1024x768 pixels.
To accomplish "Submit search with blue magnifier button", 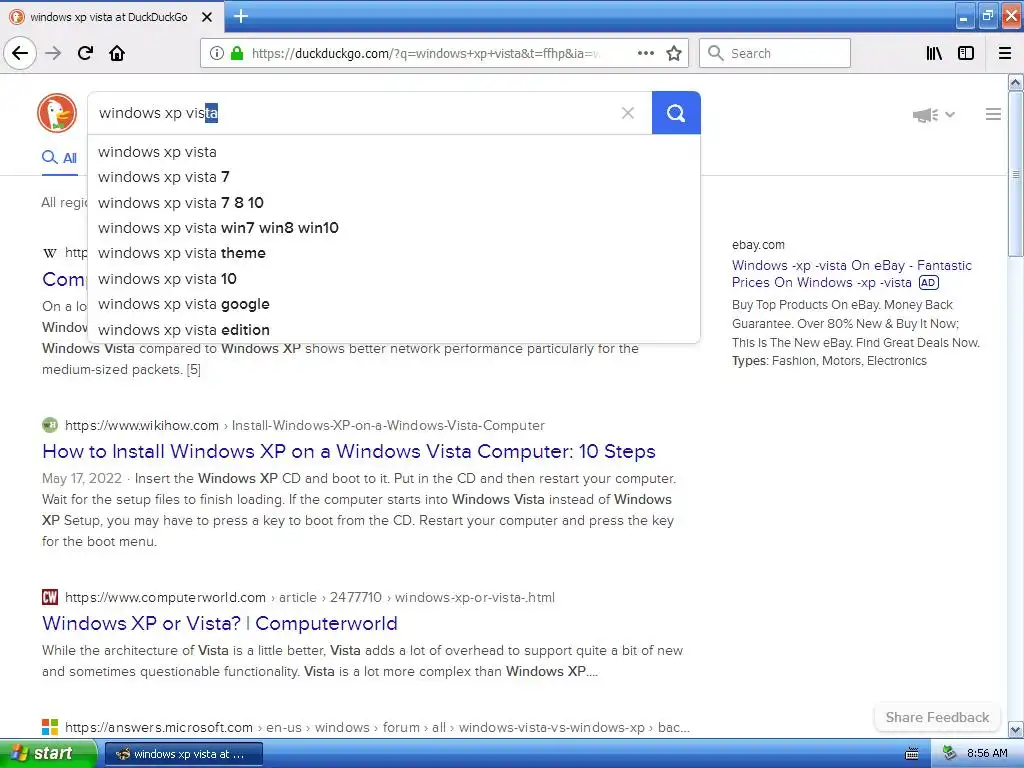I will 676,113.
